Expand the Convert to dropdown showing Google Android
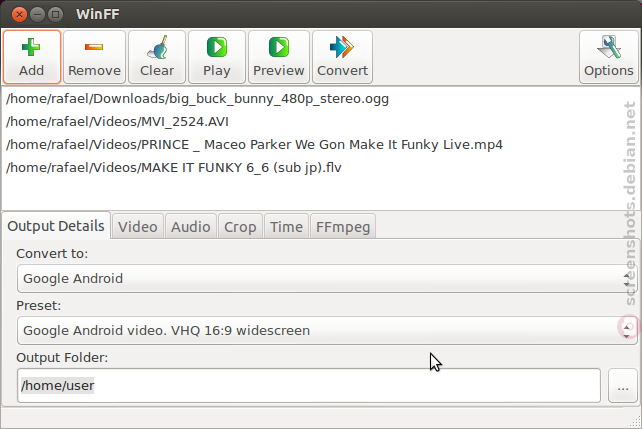The width and height of the screenshot is (642, 429). point(327,278)
